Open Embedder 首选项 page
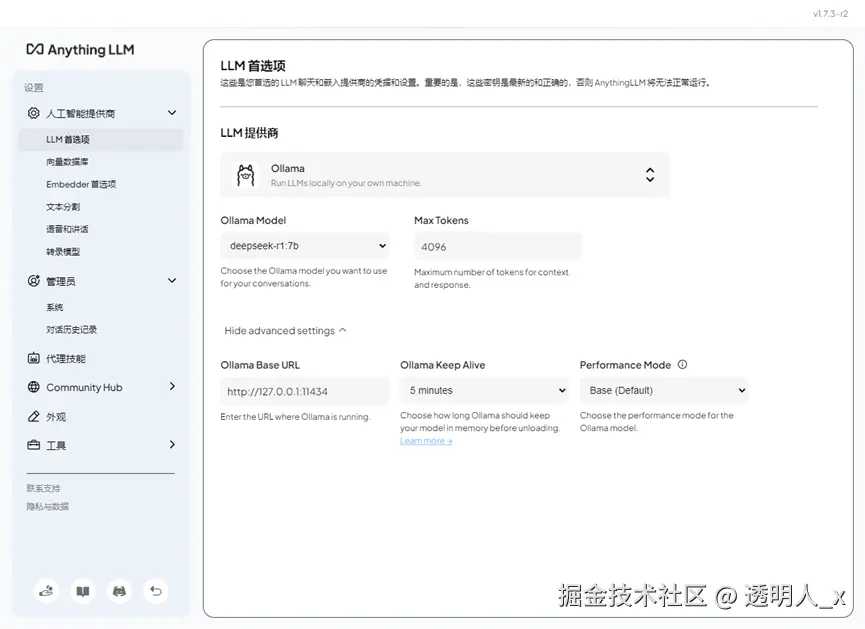This screenshot has height=629, width=865. pos(81,184)
